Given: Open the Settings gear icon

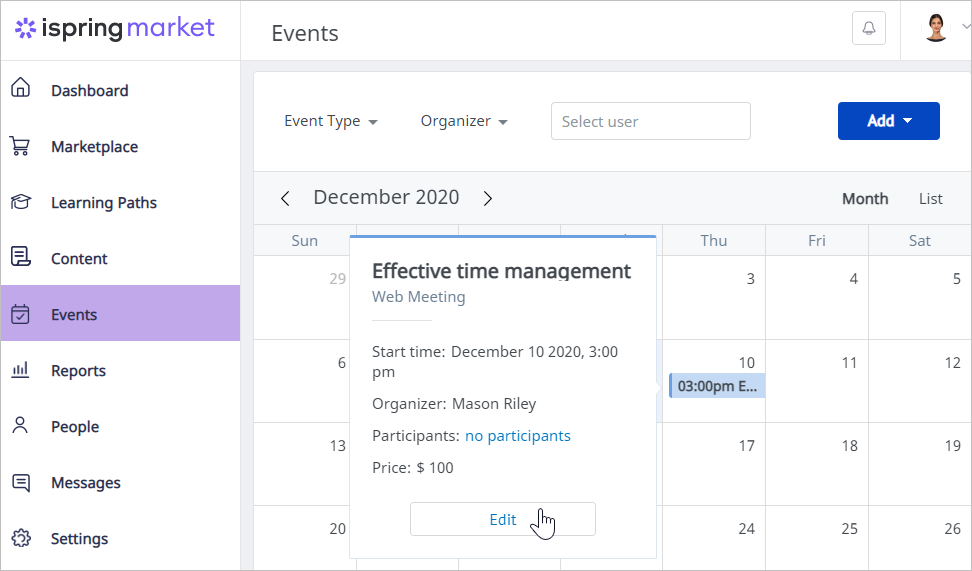Looking at the screenshot, I should tap(20, 538).
